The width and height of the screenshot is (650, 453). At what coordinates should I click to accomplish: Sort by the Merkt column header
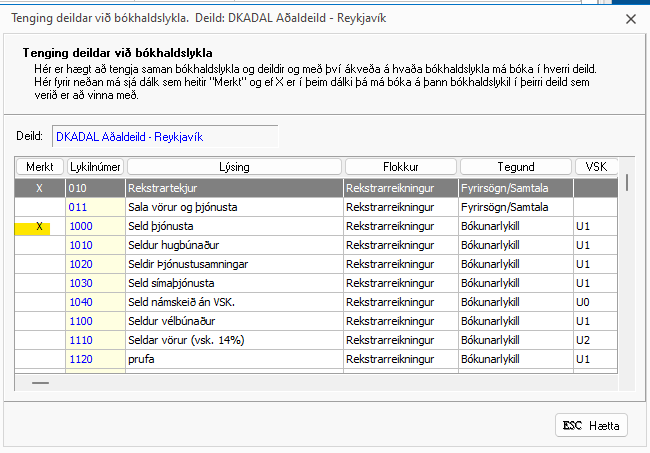[x=39, y=167]
